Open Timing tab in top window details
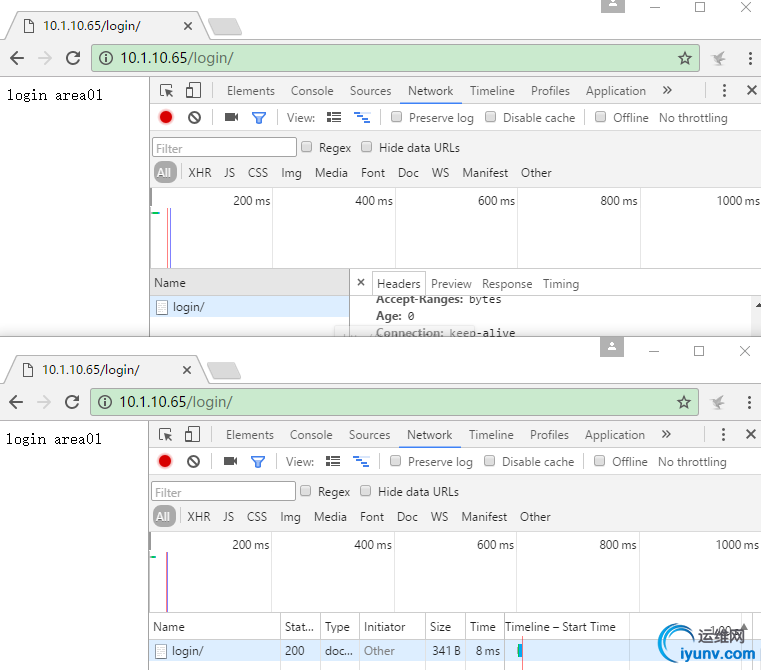Viewport: 761px width, 670px height. [x=561, y=284]
